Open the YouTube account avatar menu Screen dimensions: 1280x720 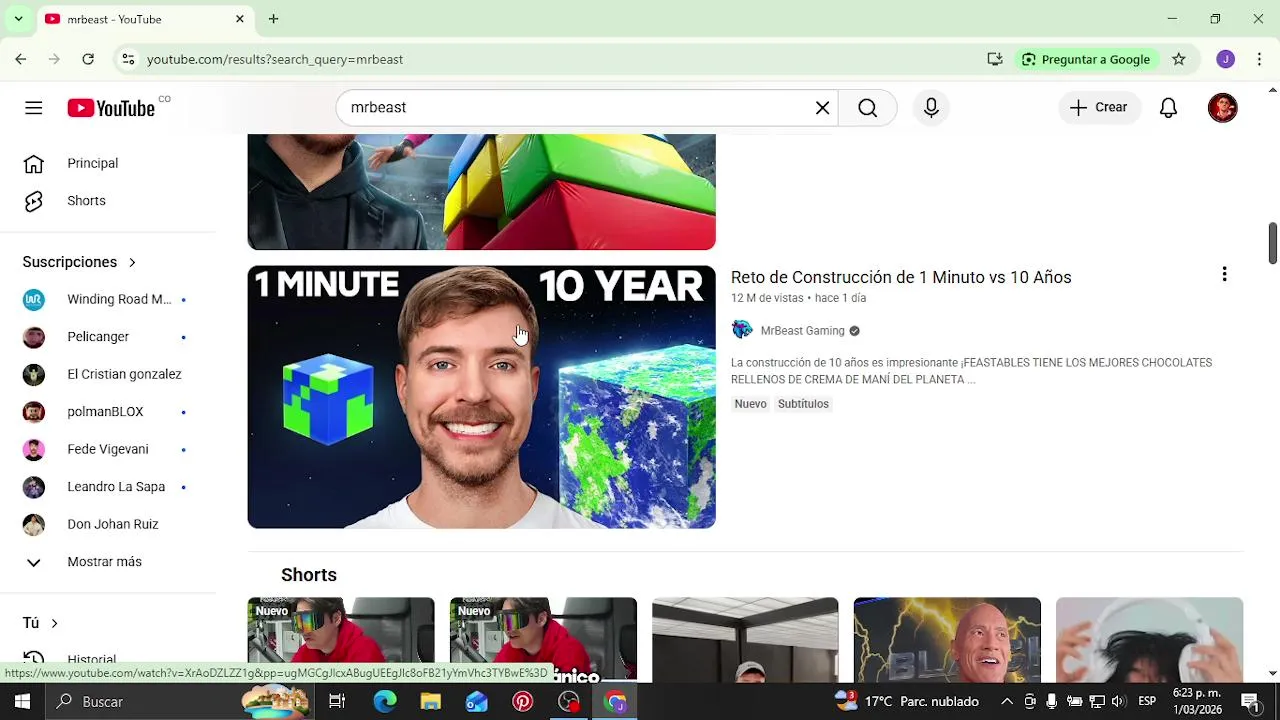[x=1223, y=108]
